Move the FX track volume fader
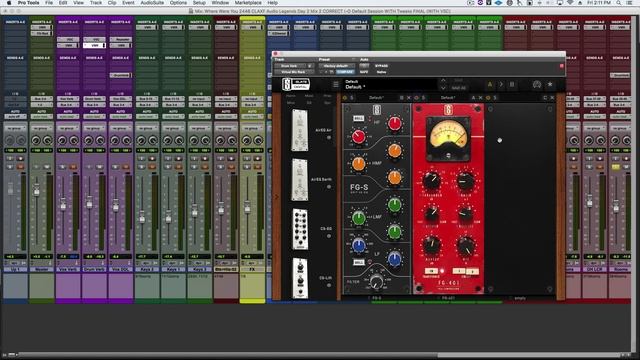The image size is (640, 360). pos(247,207)
